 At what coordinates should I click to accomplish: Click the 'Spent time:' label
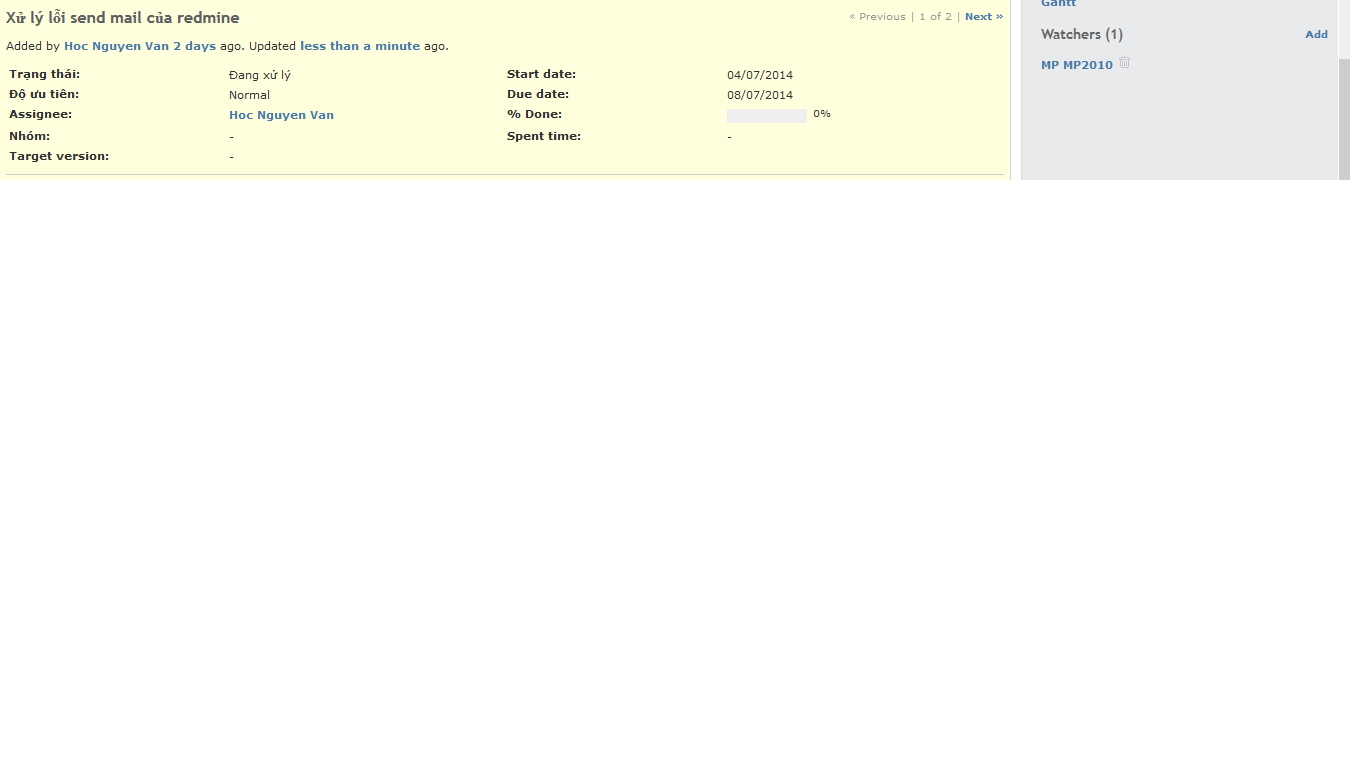(544, 136)
